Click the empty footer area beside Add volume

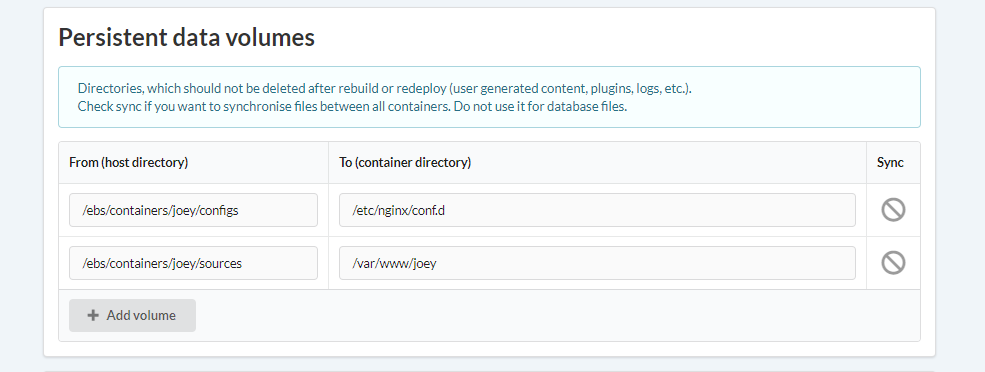click(x=558, y=315)
